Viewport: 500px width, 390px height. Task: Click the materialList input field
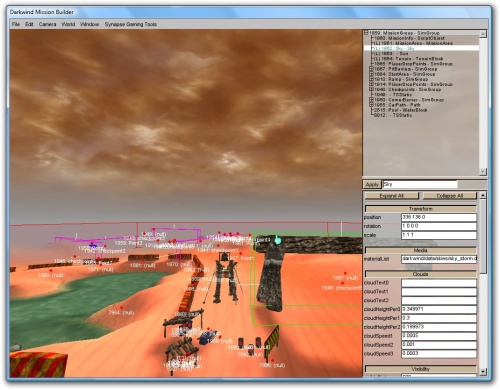[439, 259]
